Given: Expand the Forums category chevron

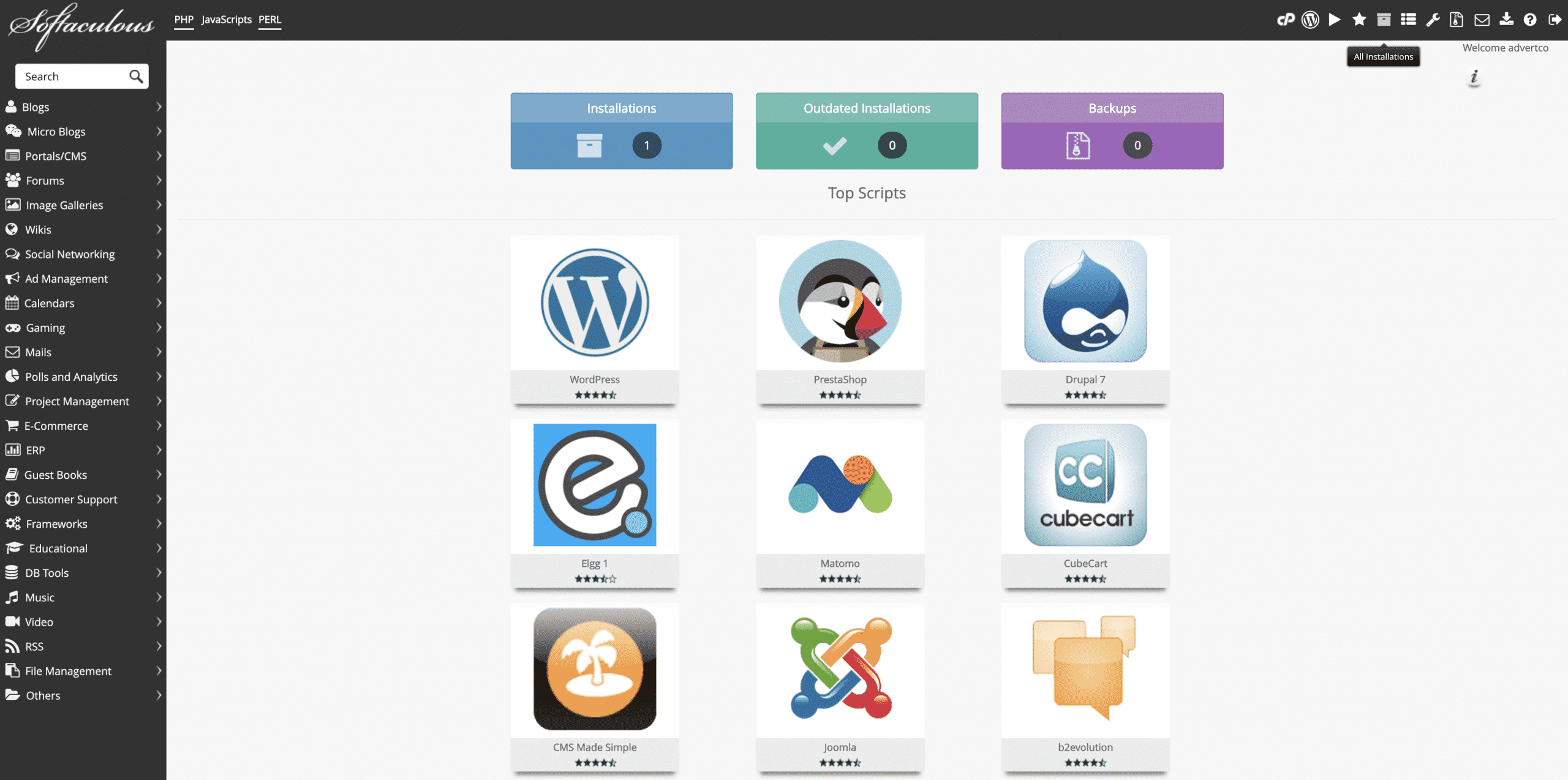Looking at the screenshot, I should click(159, 180).
